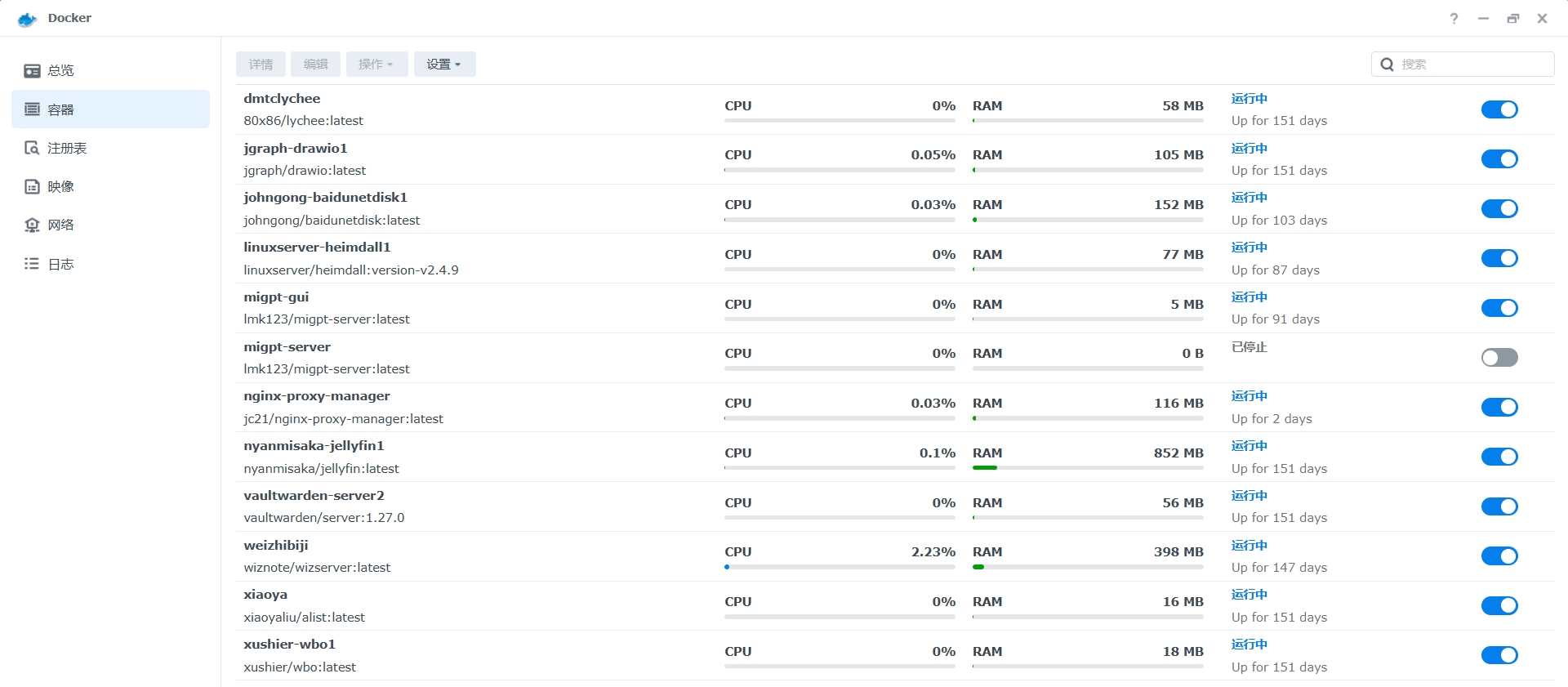1568x687 pixels.
Task: Select vaultwarden-server2 container name
Action: click(314, 496)
